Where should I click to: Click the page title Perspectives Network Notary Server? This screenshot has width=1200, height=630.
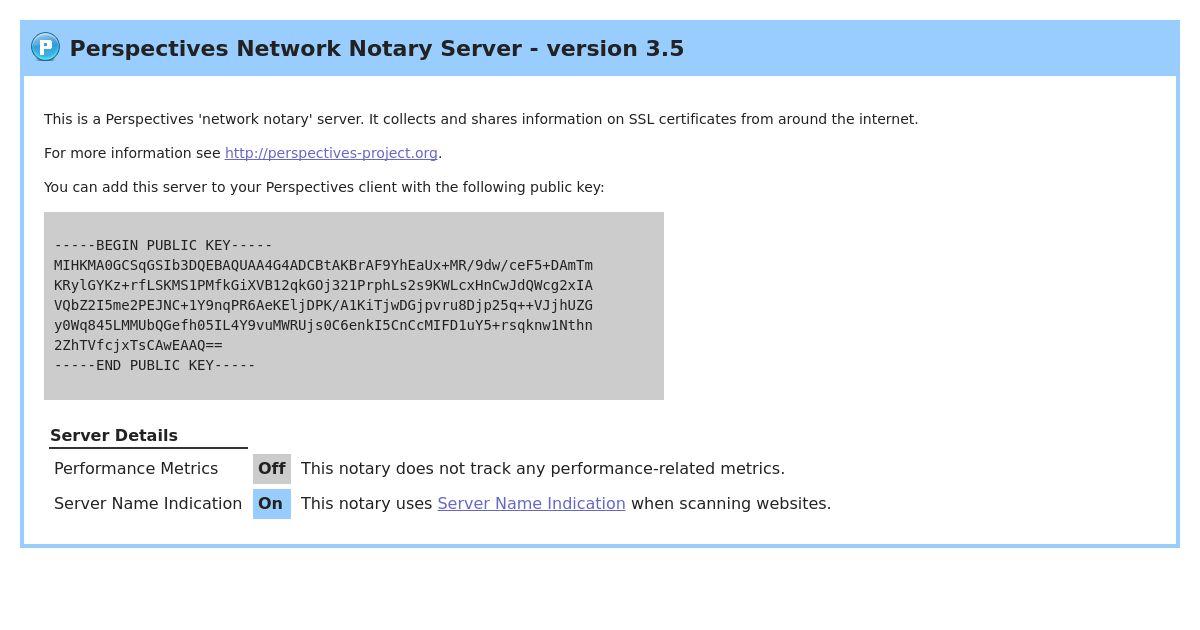(x=377, y=48)
